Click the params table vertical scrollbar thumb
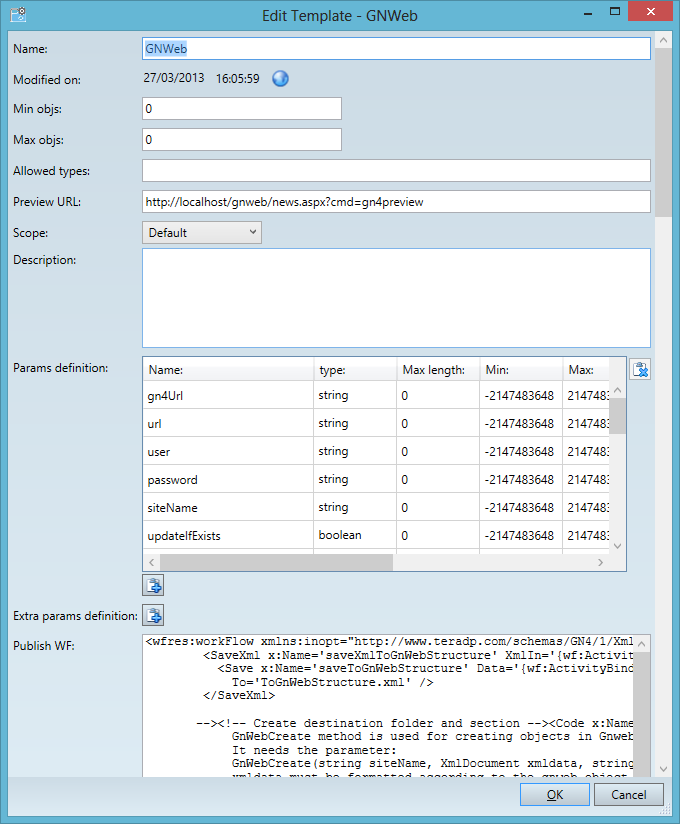This screenshot has height=824, width=680. click(x=617, y=416)
